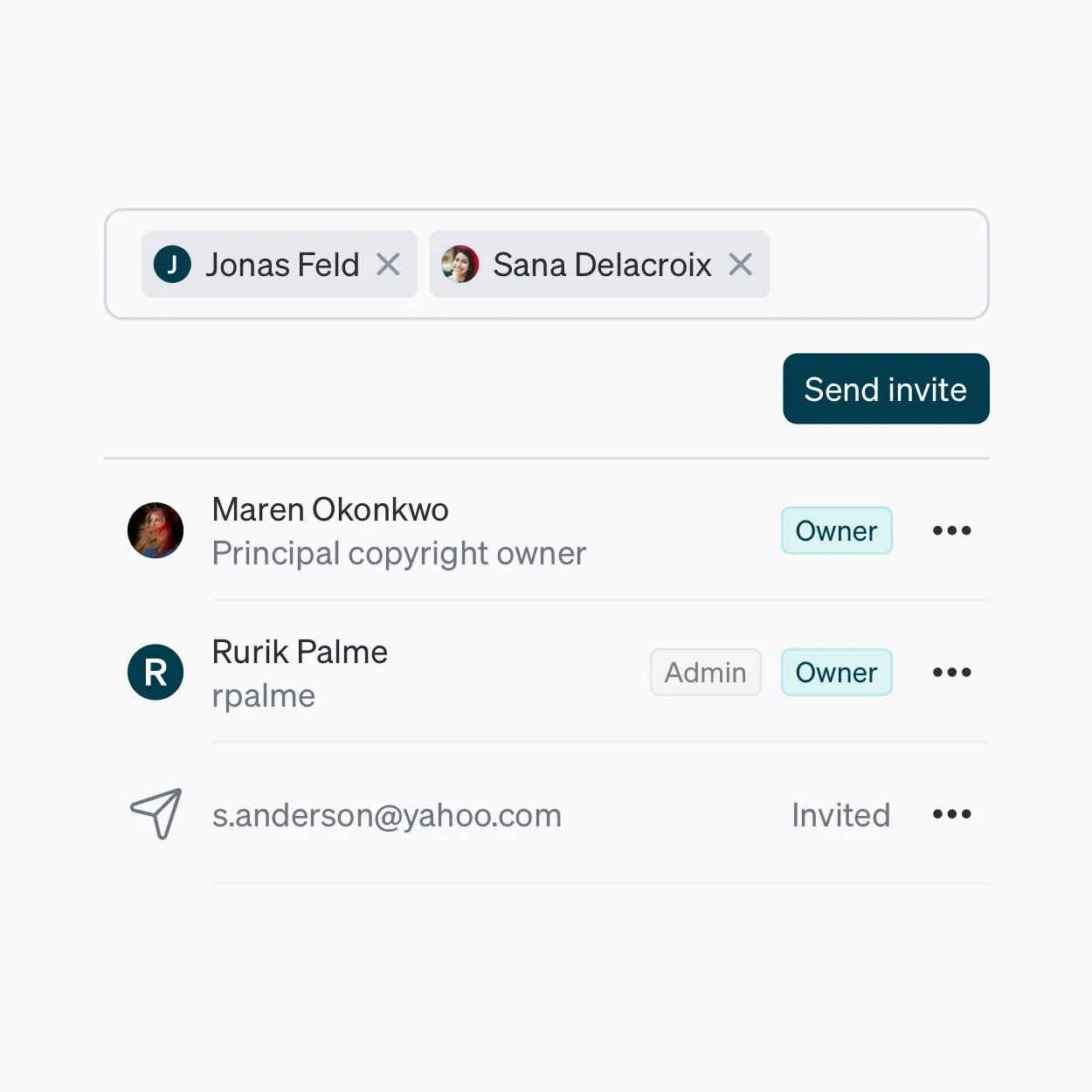Click Sana Delacroix's avatar photo
The image size is (1092, 1092).
click(460, 264)
